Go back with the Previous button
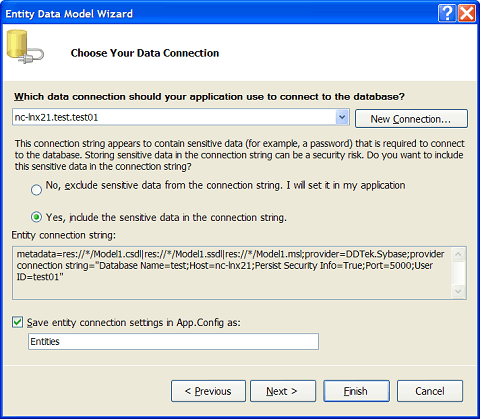 pos(208,391)
